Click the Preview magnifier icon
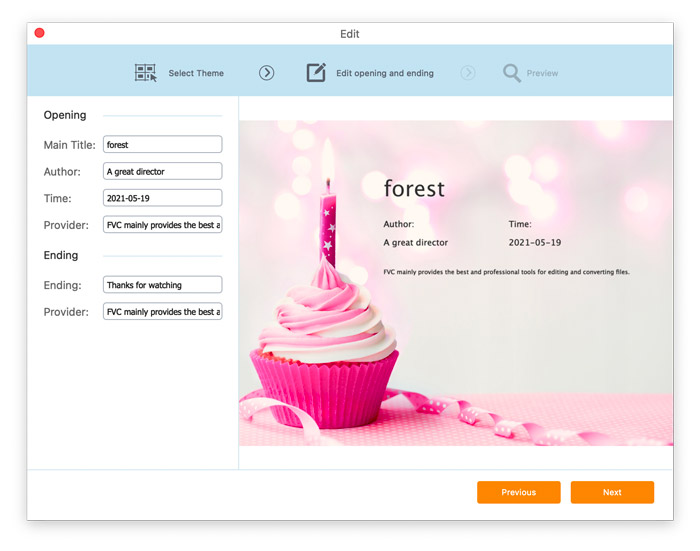This screenshot has width=700, height=551. click(511, 73)
